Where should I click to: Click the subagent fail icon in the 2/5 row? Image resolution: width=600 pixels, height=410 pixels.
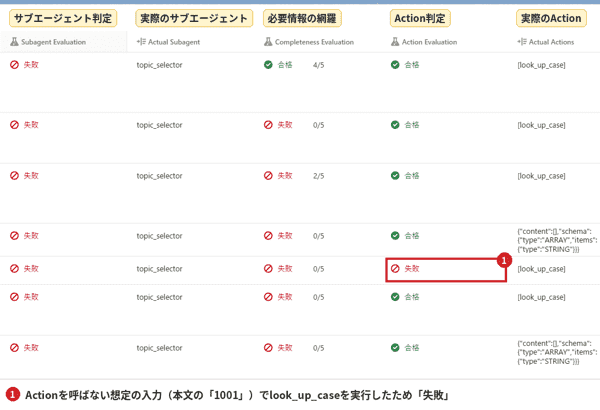tap(14, 176)
